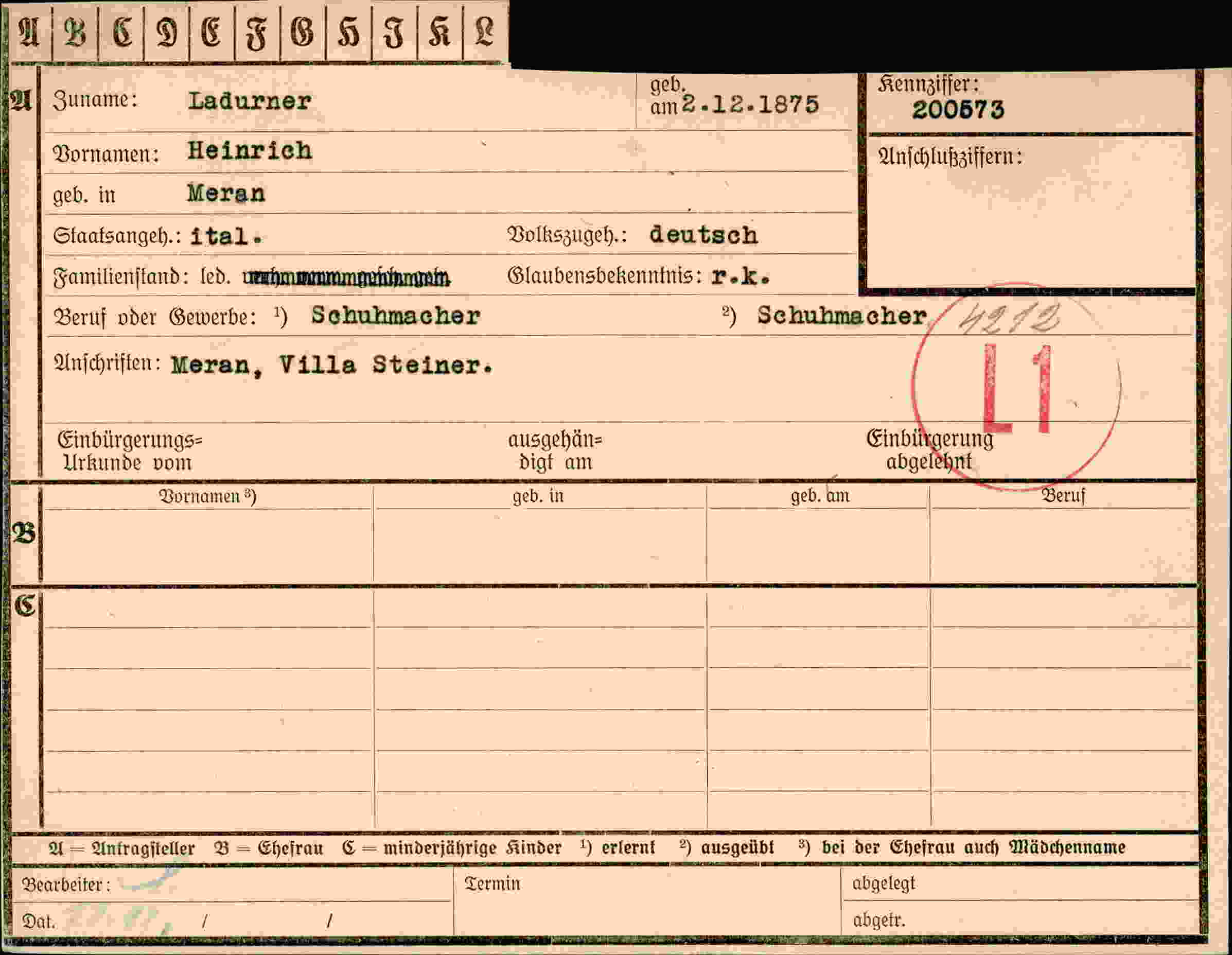1232x955 pixels.
Task: Click the 'Anschriften:' label
Action: (107, 362)
